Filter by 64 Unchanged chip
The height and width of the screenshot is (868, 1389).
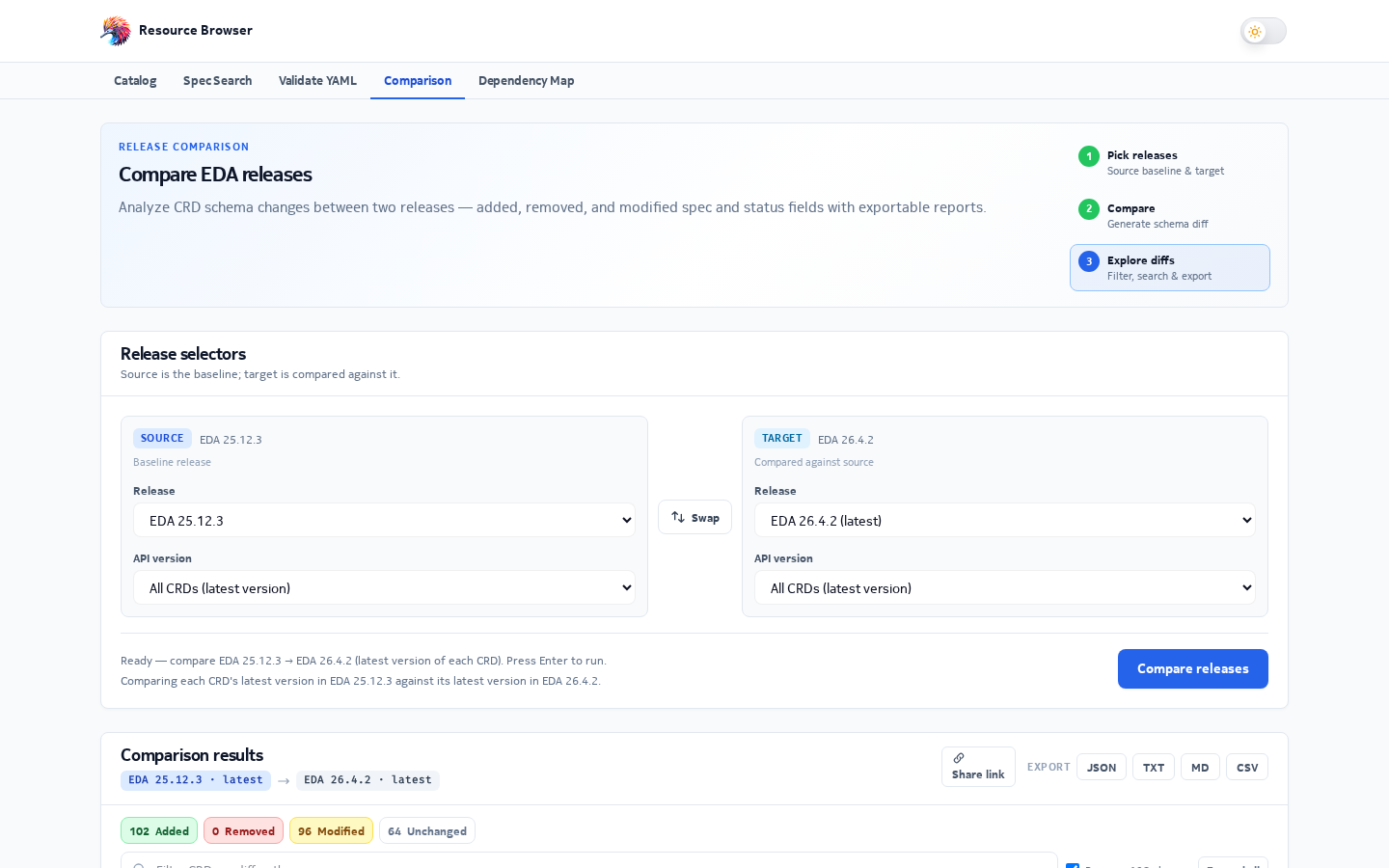[427, 831]
